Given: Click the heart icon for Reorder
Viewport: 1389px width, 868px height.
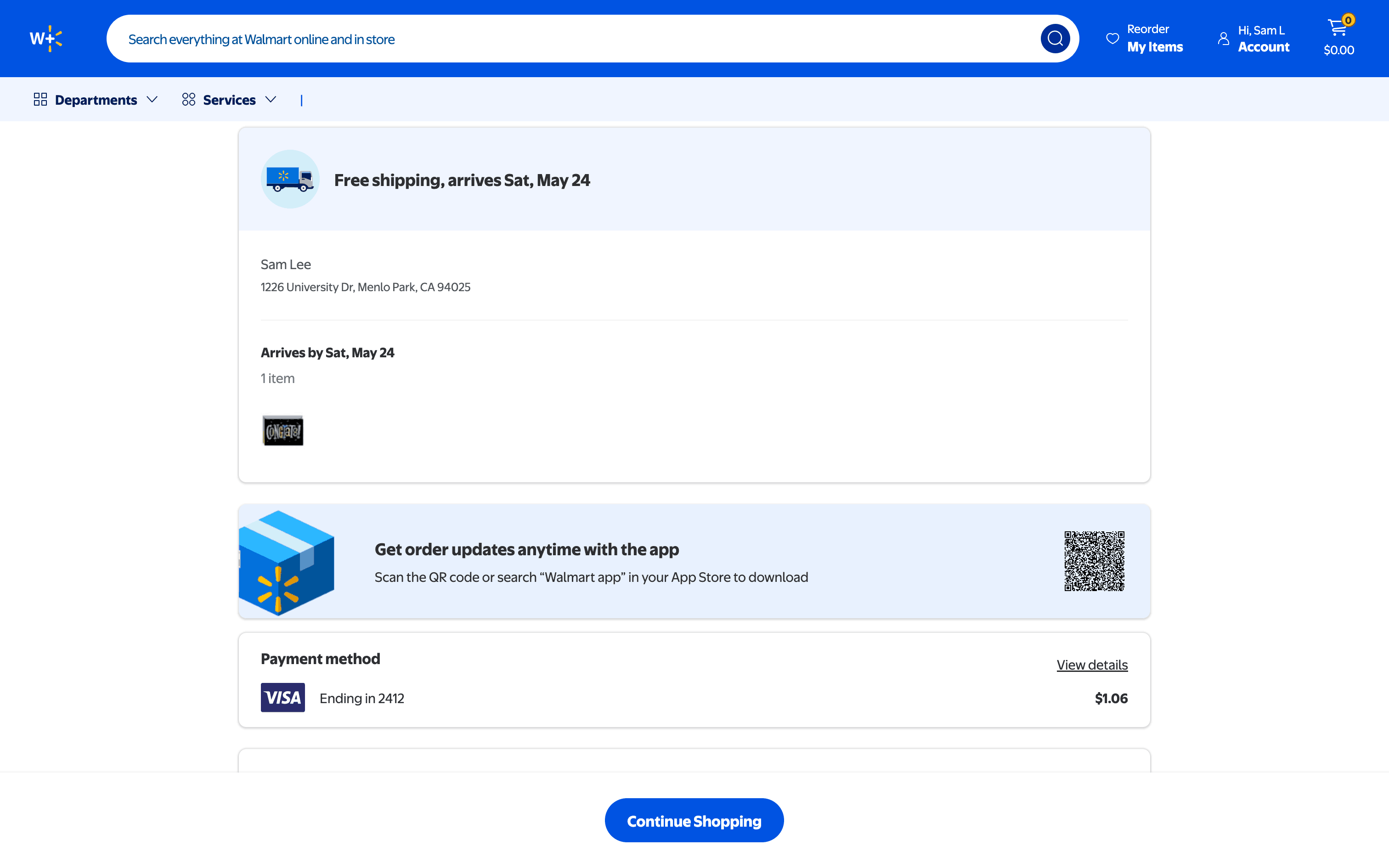Looking at the screenshot, I should (x=1112, y=39).
